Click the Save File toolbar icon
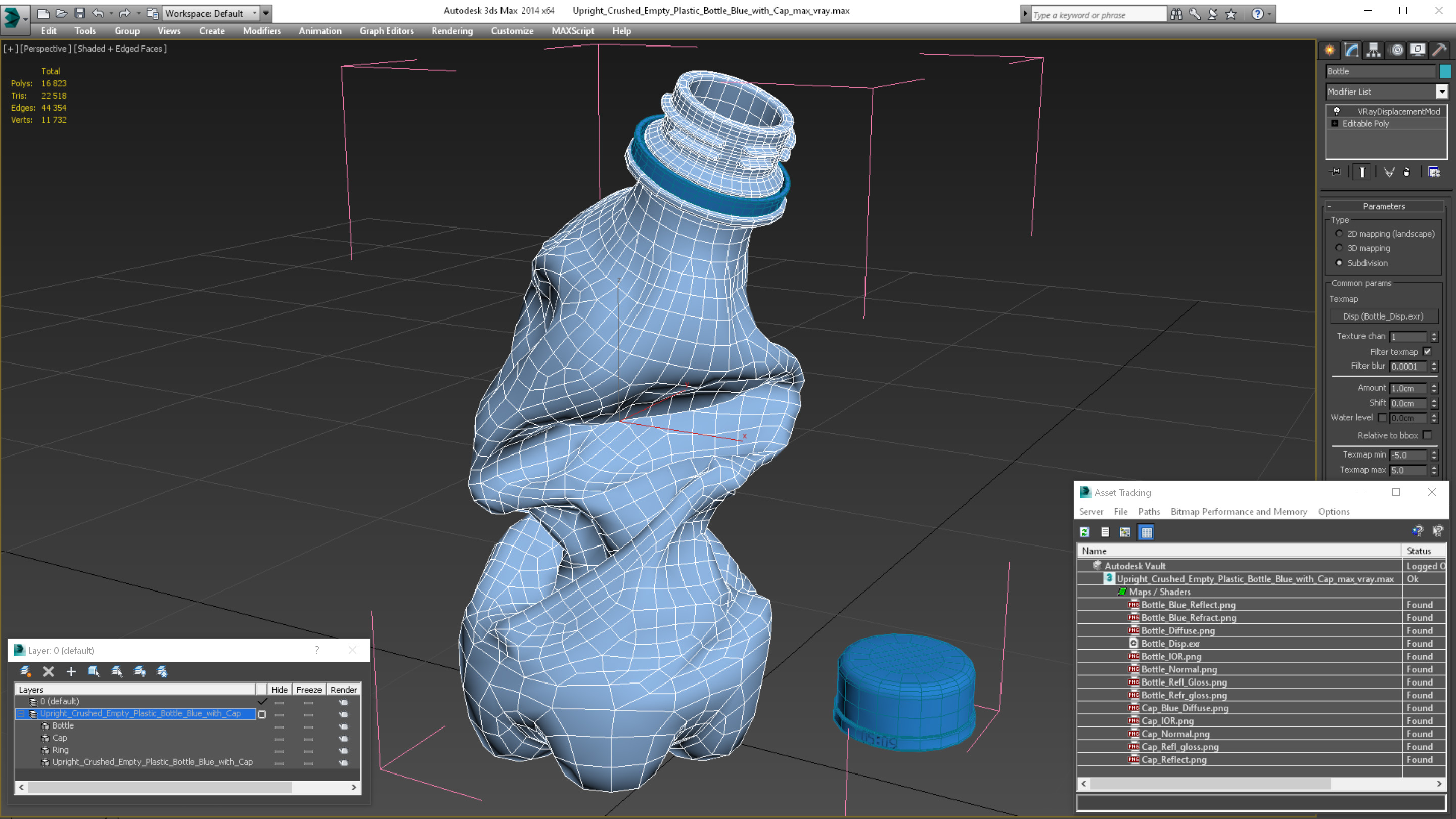Image resolution: width=1456 pixels, height=819 pixels. coord(80,13)
